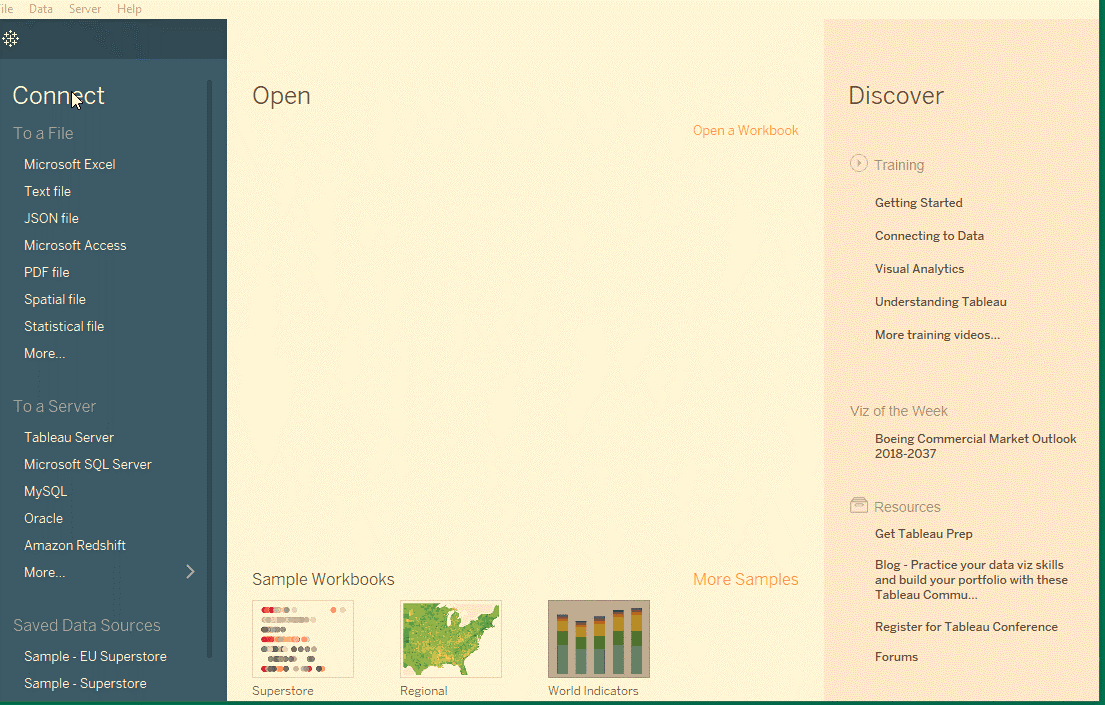Click the Superstore workbook label
The height and width of the screenshot is (705, 1105).
[x=283, y=691]
